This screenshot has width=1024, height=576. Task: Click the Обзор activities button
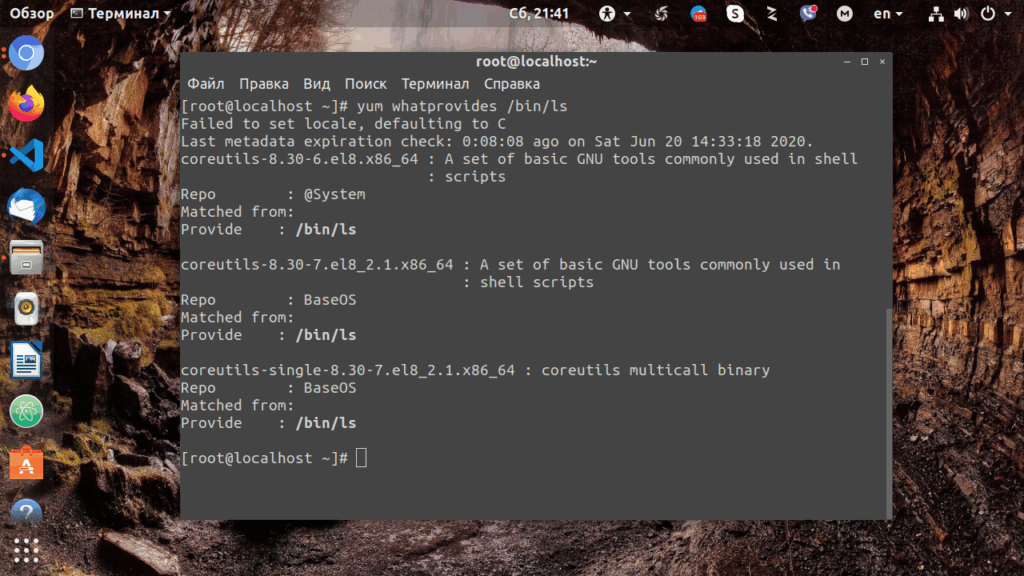31,13
